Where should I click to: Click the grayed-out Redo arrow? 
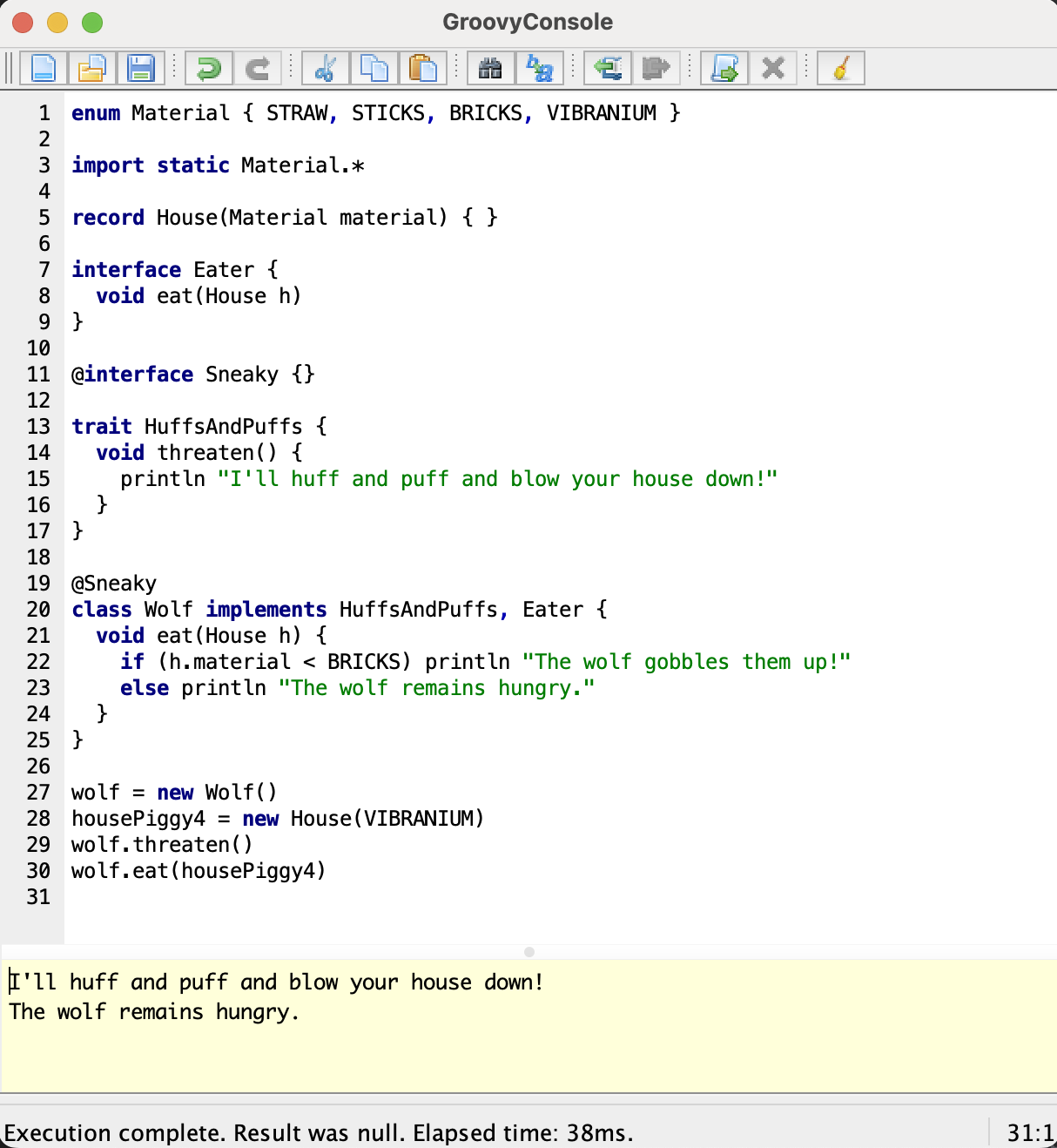(x=258, y=68)
